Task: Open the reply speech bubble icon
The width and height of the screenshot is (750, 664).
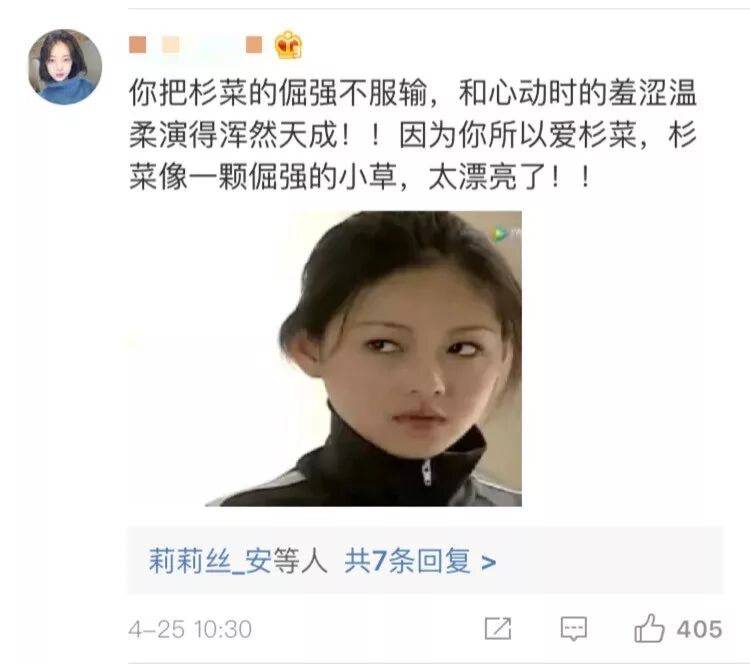Action: [574, 629]
